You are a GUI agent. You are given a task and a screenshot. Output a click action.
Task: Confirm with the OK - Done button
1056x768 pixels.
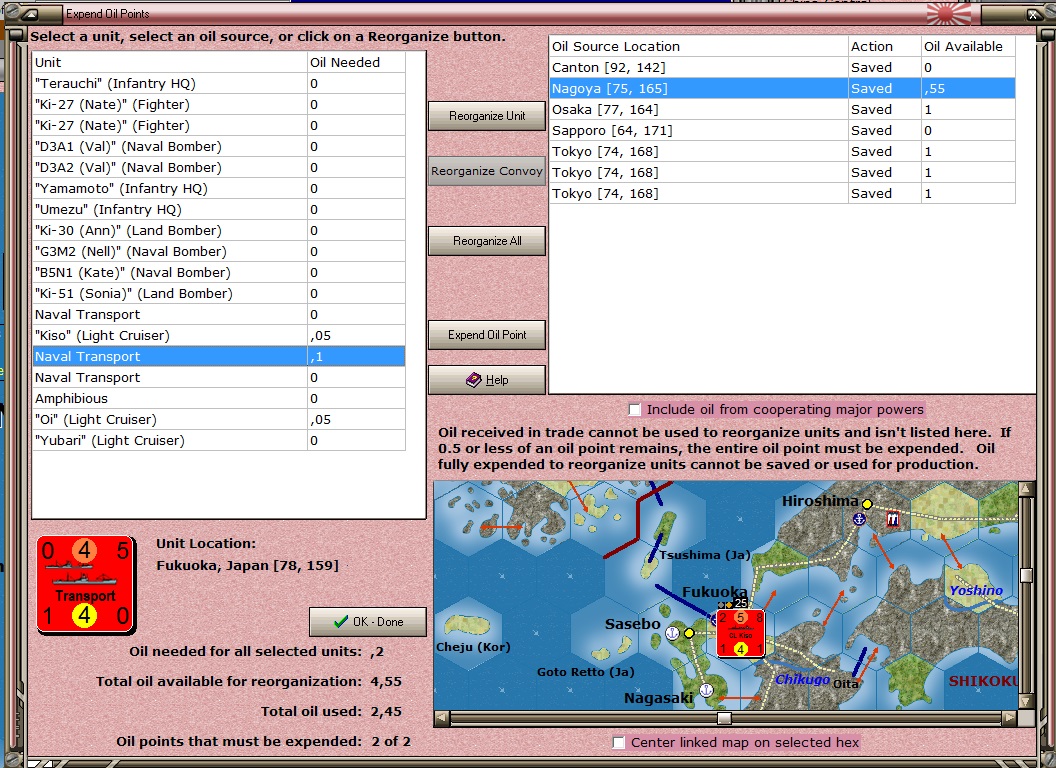[x=368, y=622]
